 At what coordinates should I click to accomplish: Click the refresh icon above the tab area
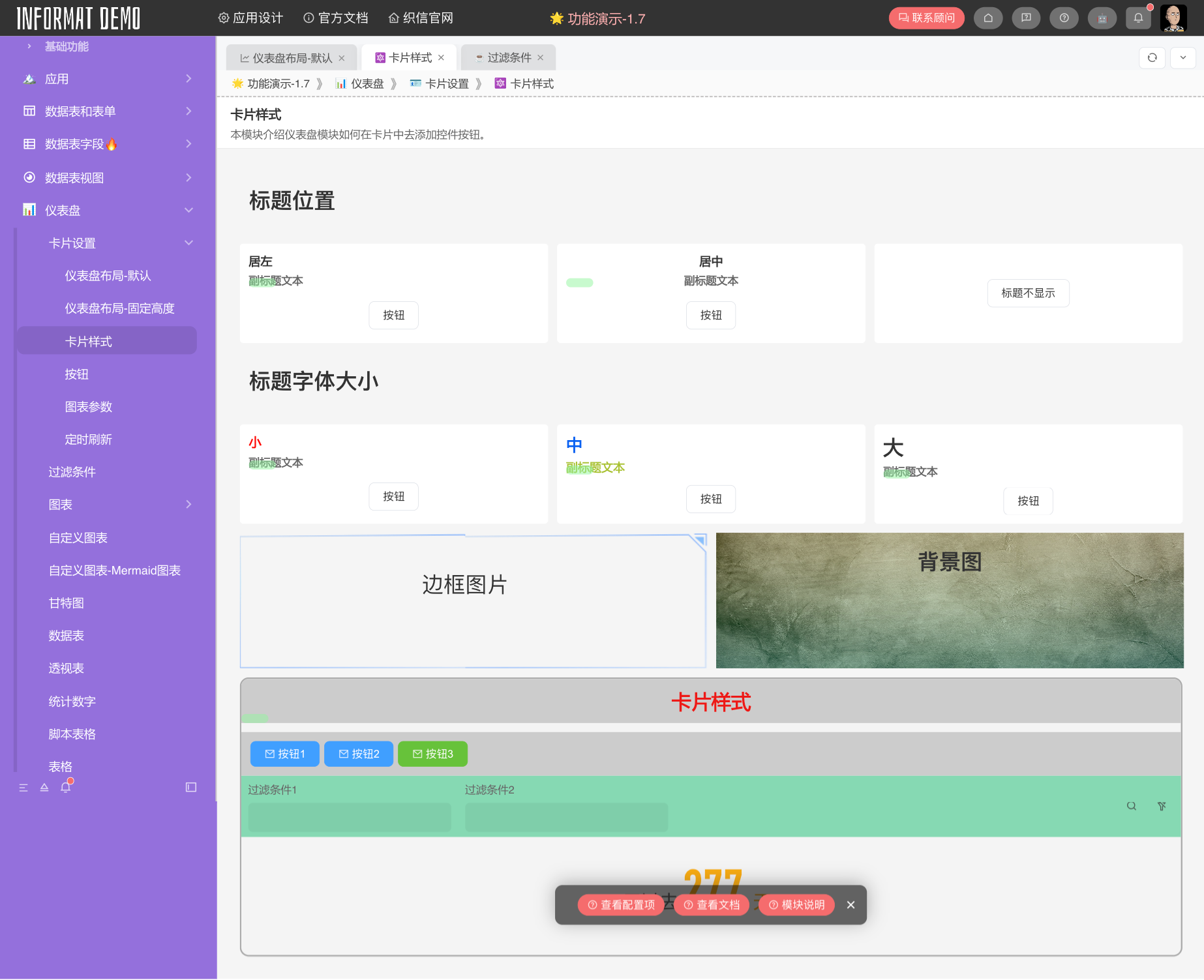1152,57
